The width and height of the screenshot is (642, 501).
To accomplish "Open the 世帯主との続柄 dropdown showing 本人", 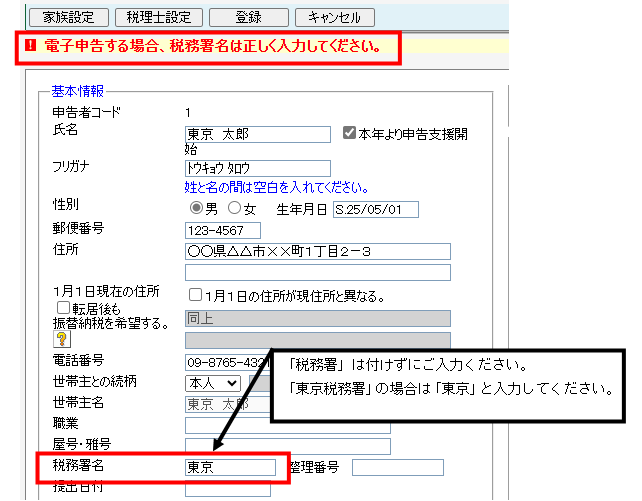I will [x=213, y=384].
